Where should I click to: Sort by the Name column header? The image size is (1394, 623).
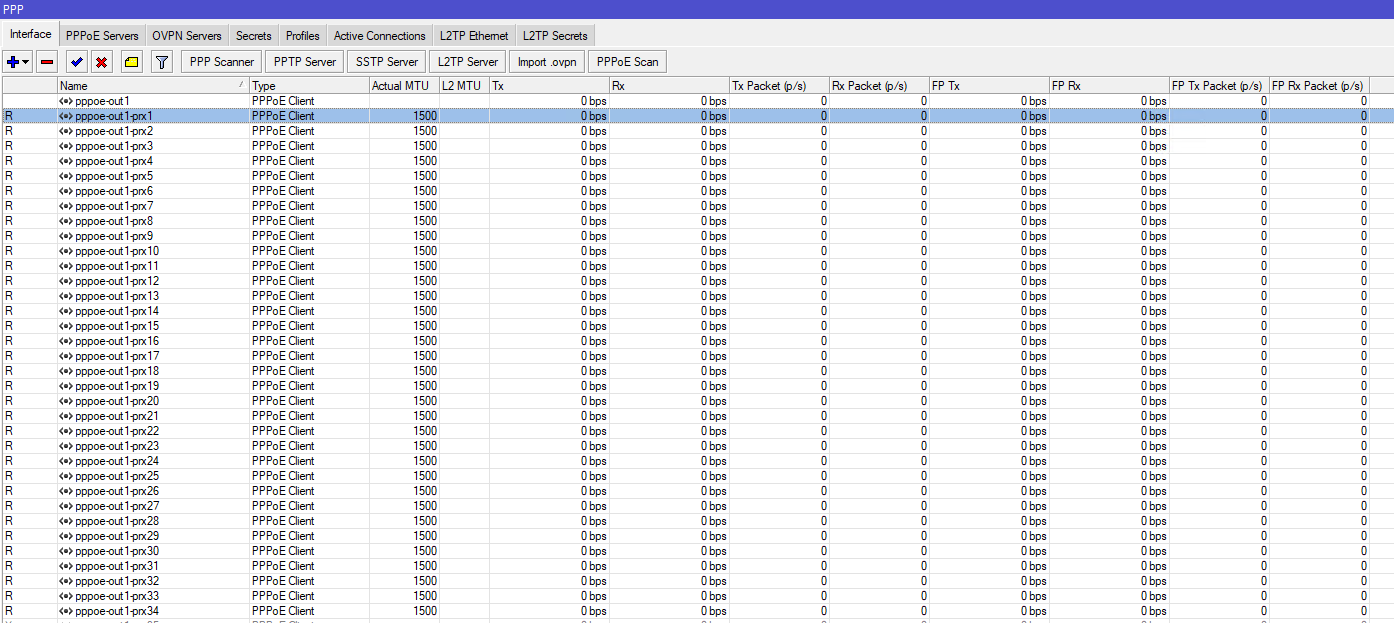point(150,86)
